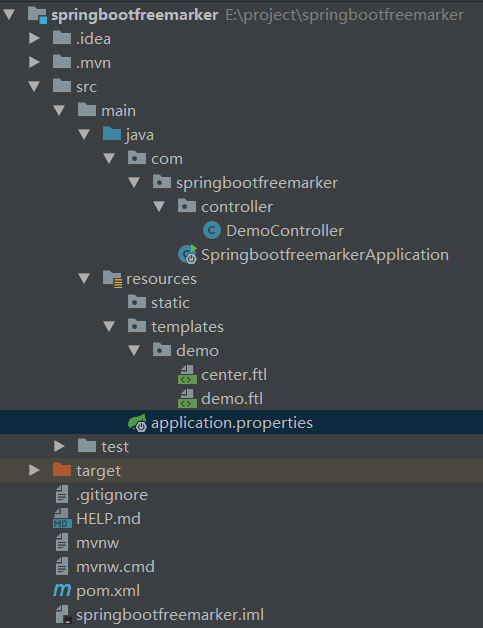Click the DemoController class icon

212,230
